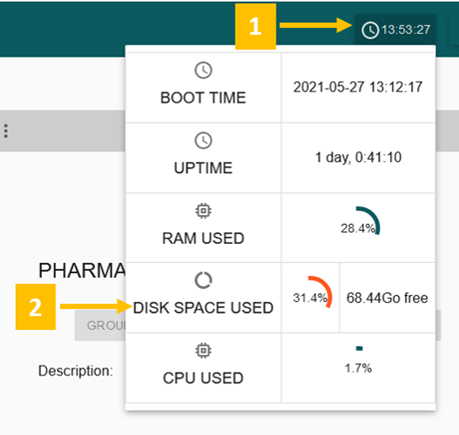Viewport: 459px width, 435px height.
Task: Open the three-dot vertical menu
Action: tap(6, 131)
